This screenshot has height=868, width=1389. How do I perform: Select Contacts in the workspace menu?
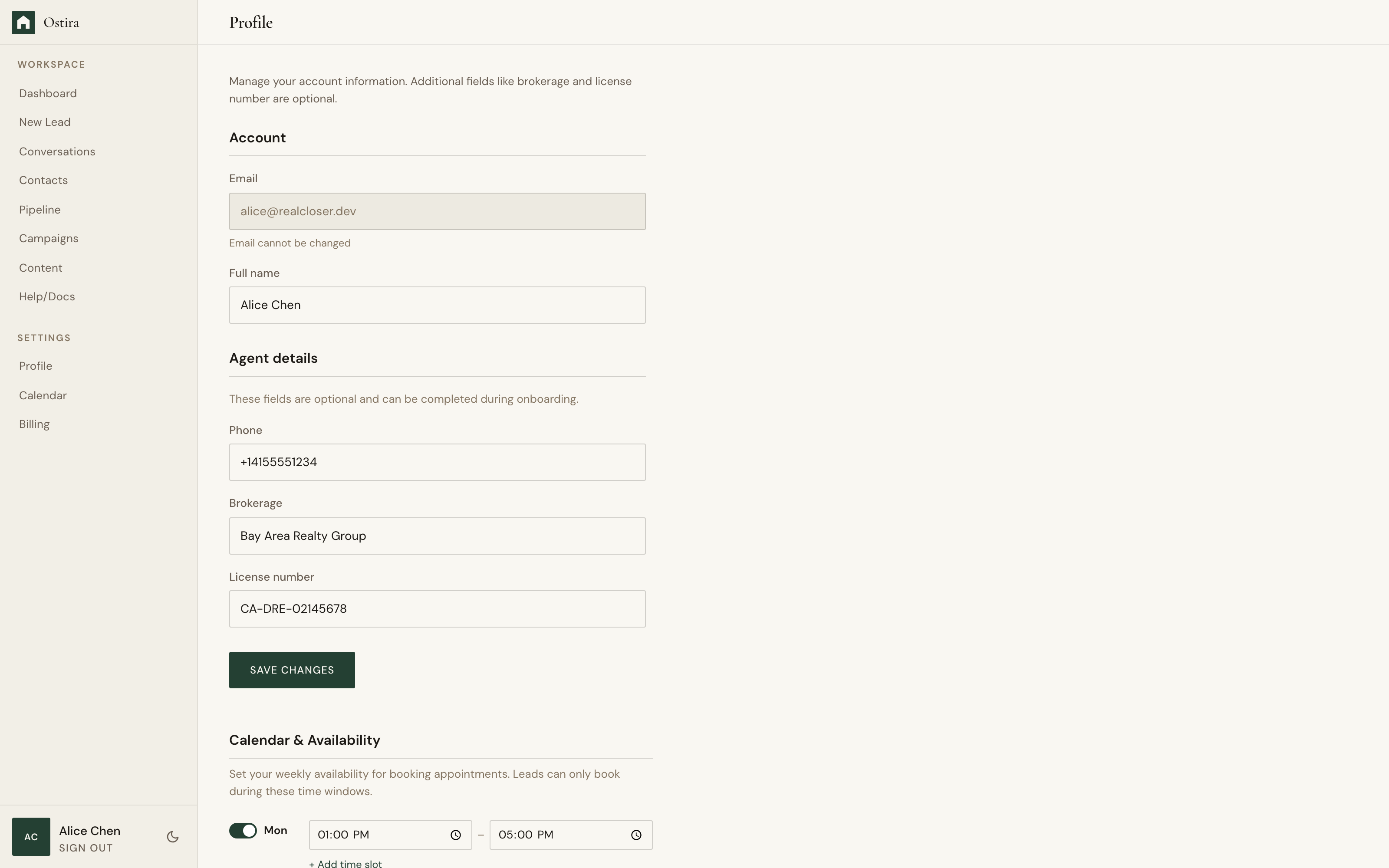[x=43, y=180]
